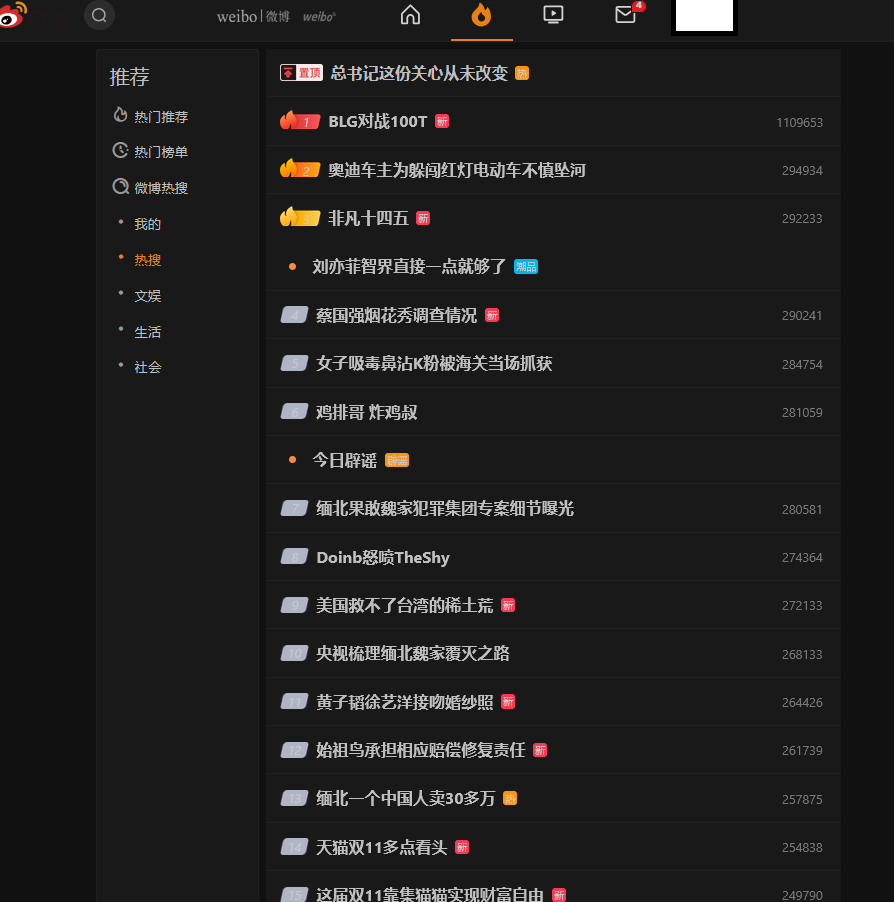894x902 pixels.
Task: Open topic 美国救不了台湾的稀土荒
Action: click(404, 605)
